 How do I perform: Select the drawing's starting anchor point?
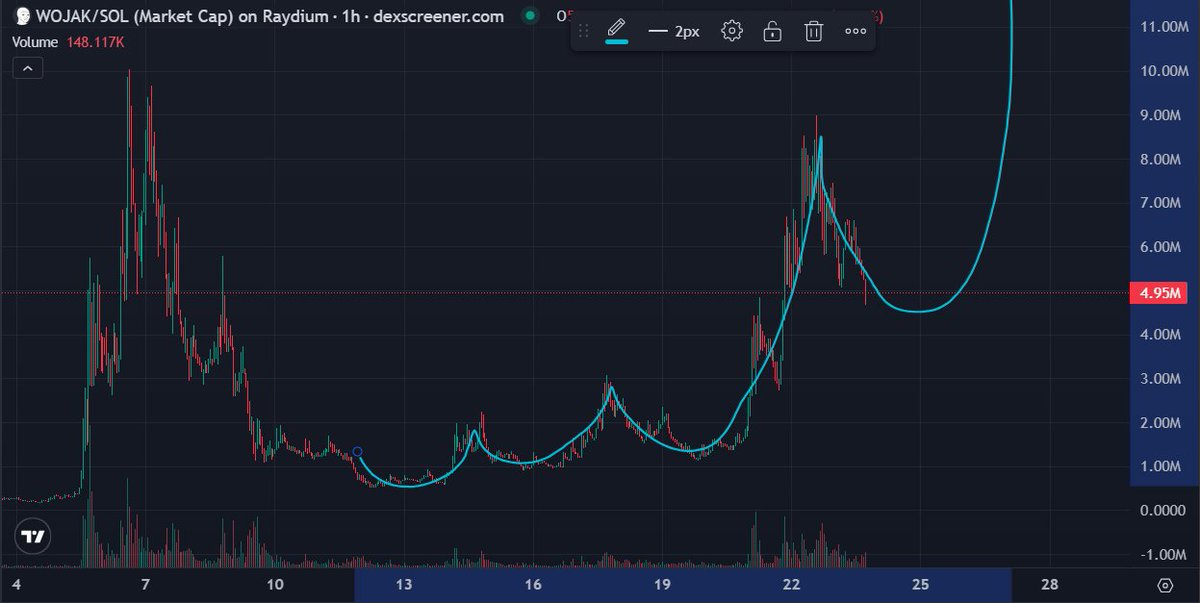pyautogui.click(x=358, y=452)
